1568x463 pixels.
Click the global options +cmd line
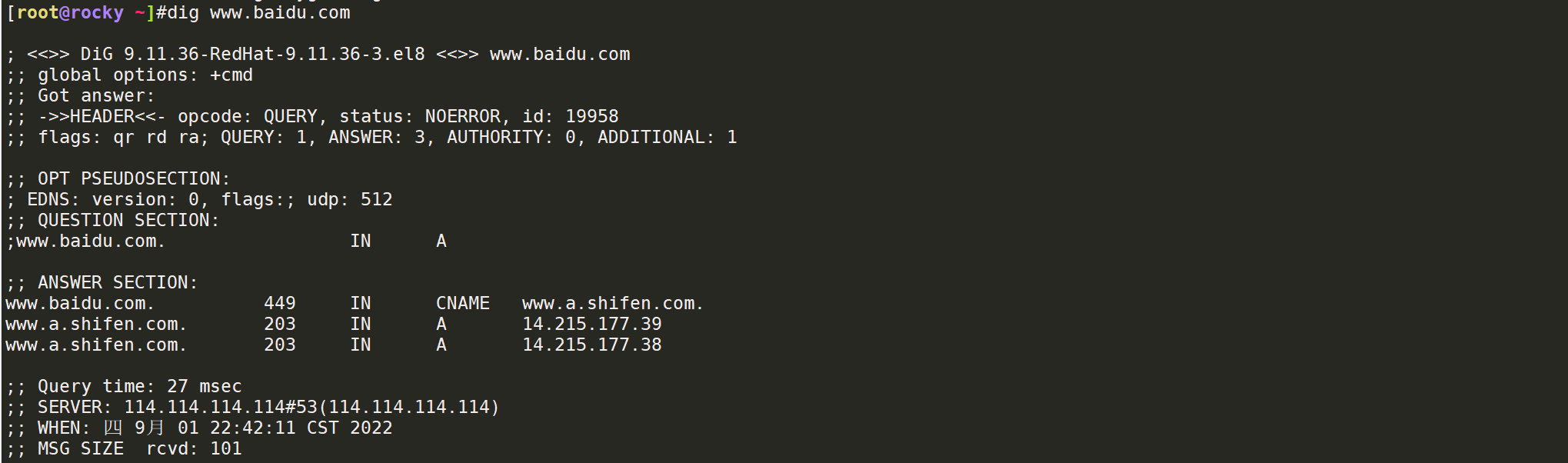(130, 75)
